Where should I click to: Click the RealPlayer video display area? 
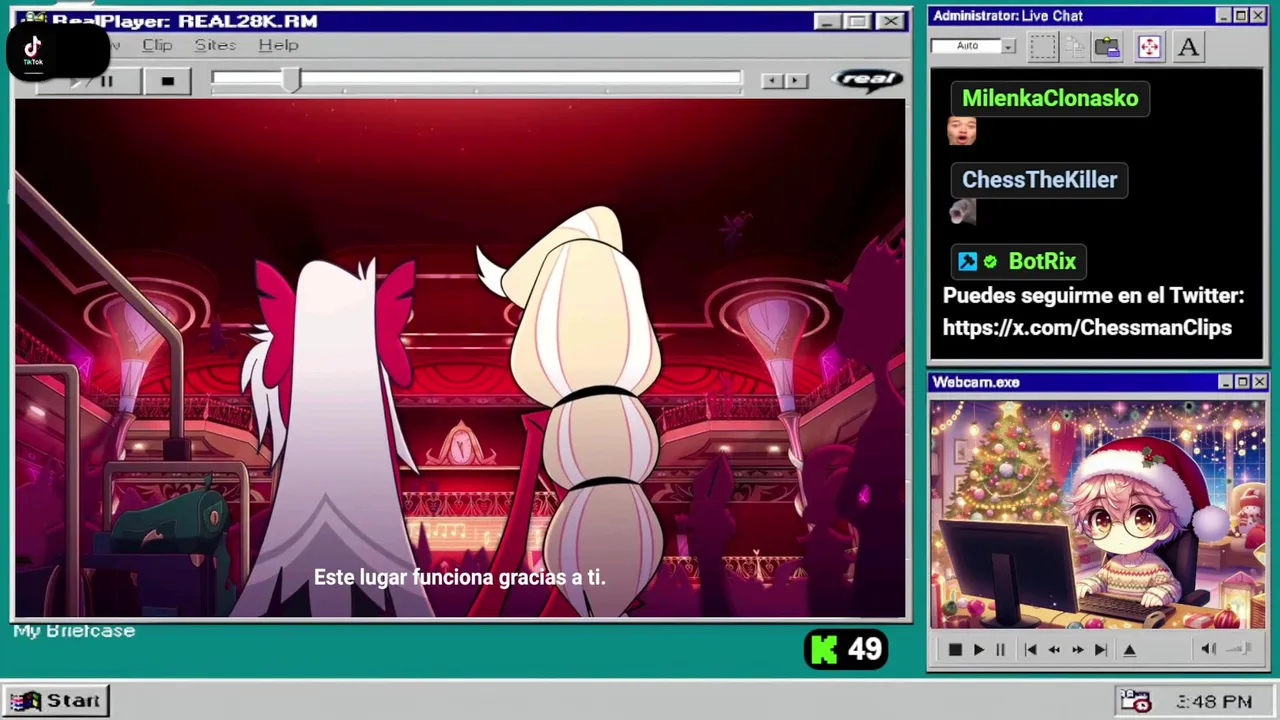(x=460, y=358)
